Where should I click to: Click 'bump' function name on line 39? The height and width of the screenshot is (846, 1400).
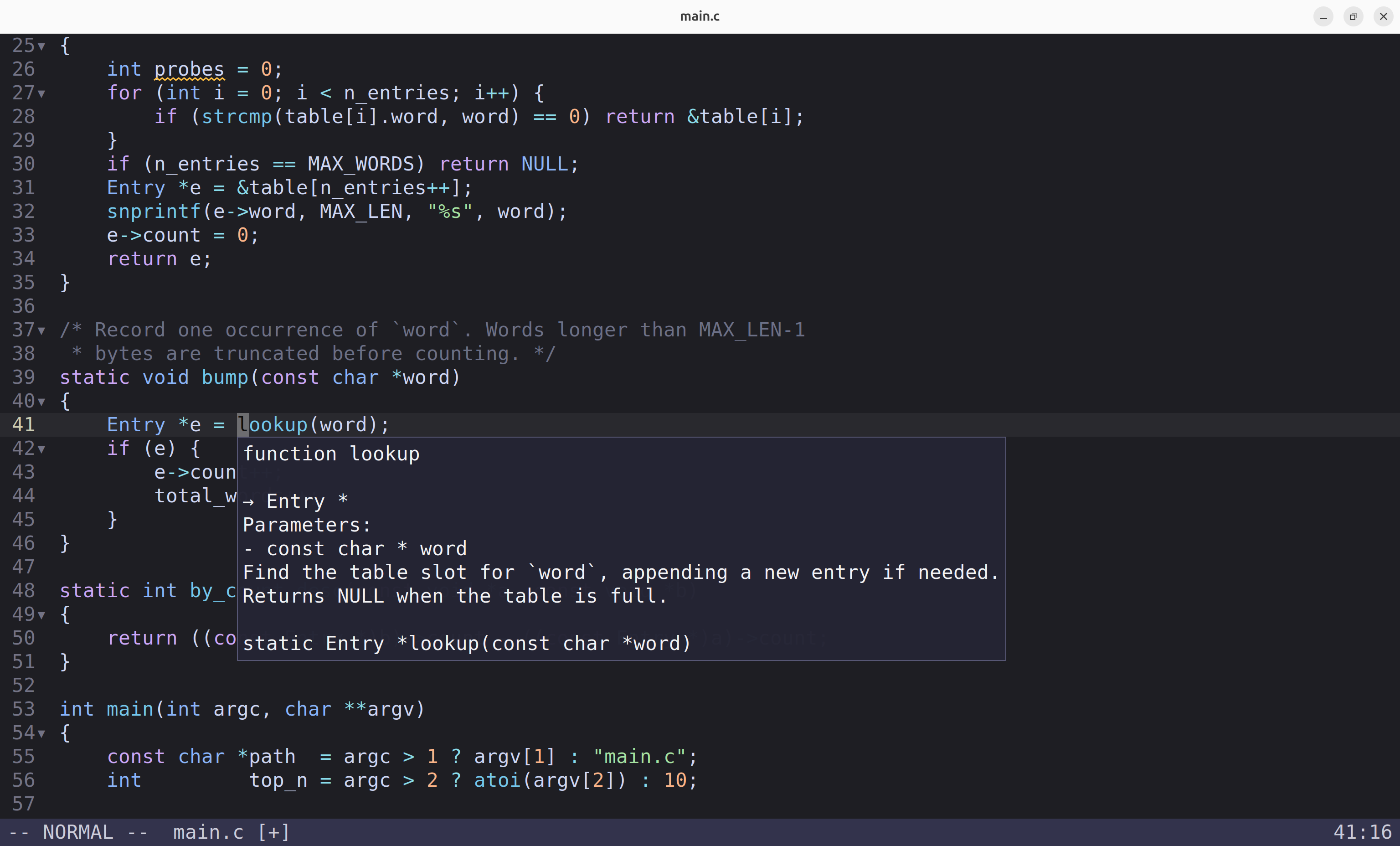[x=226, y=377]
